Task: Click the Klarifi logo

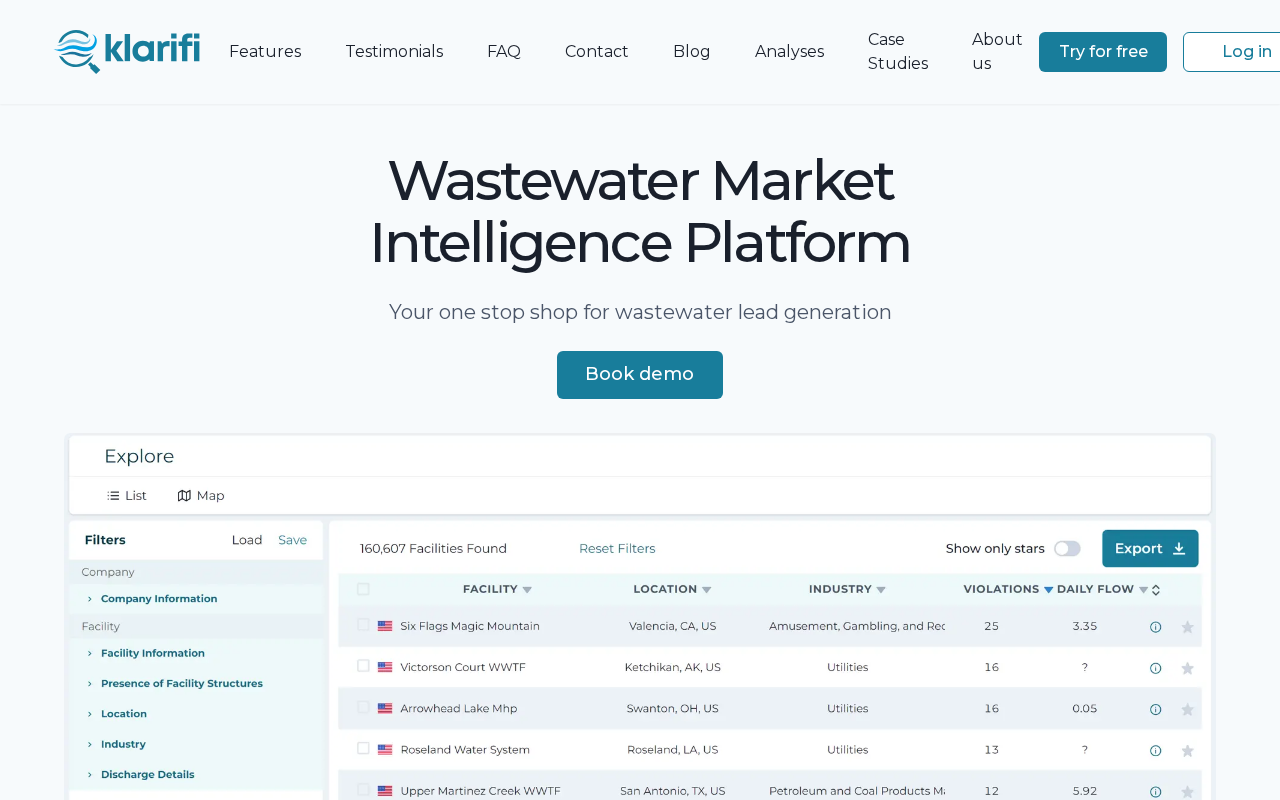Action: click(x=127, y=51)
